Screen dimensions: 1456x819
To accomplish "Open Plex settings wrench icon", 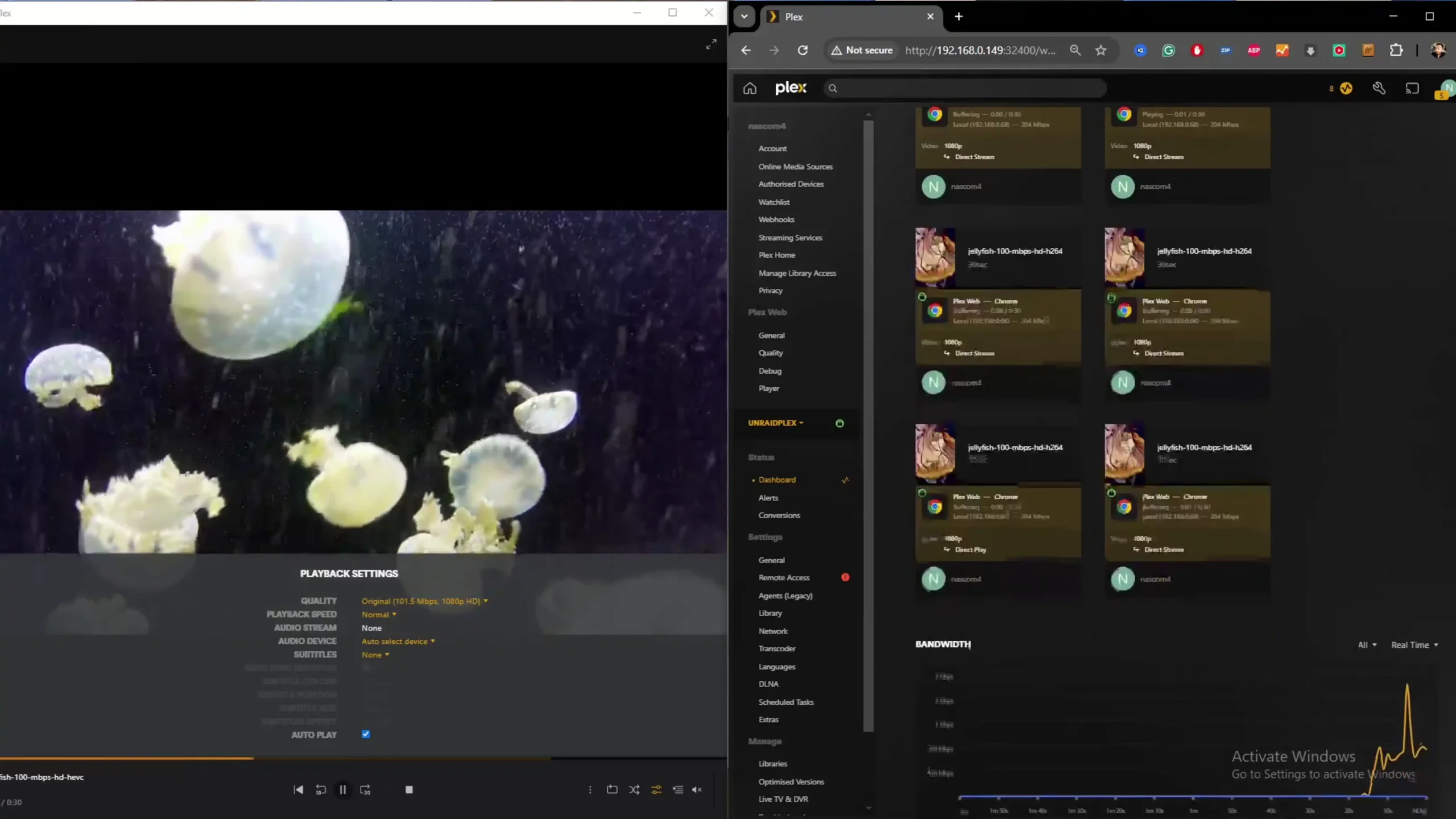I will (1379, 88).
